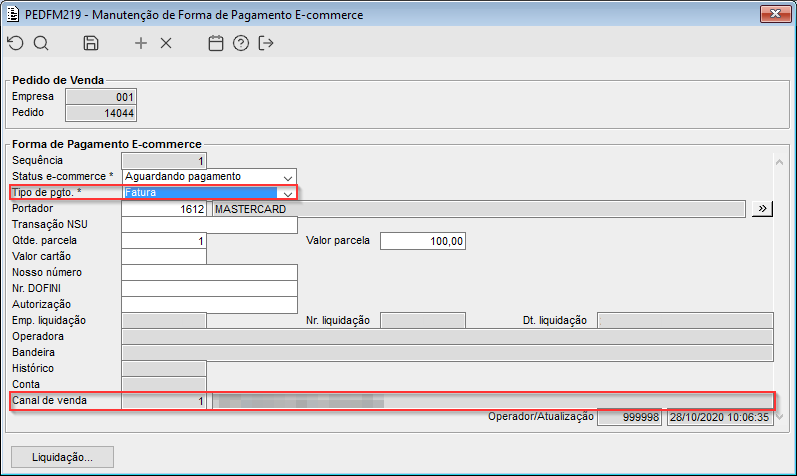797x476 pixels.
Task: Focus the Transação NSU field
Action: coord(209,225)
